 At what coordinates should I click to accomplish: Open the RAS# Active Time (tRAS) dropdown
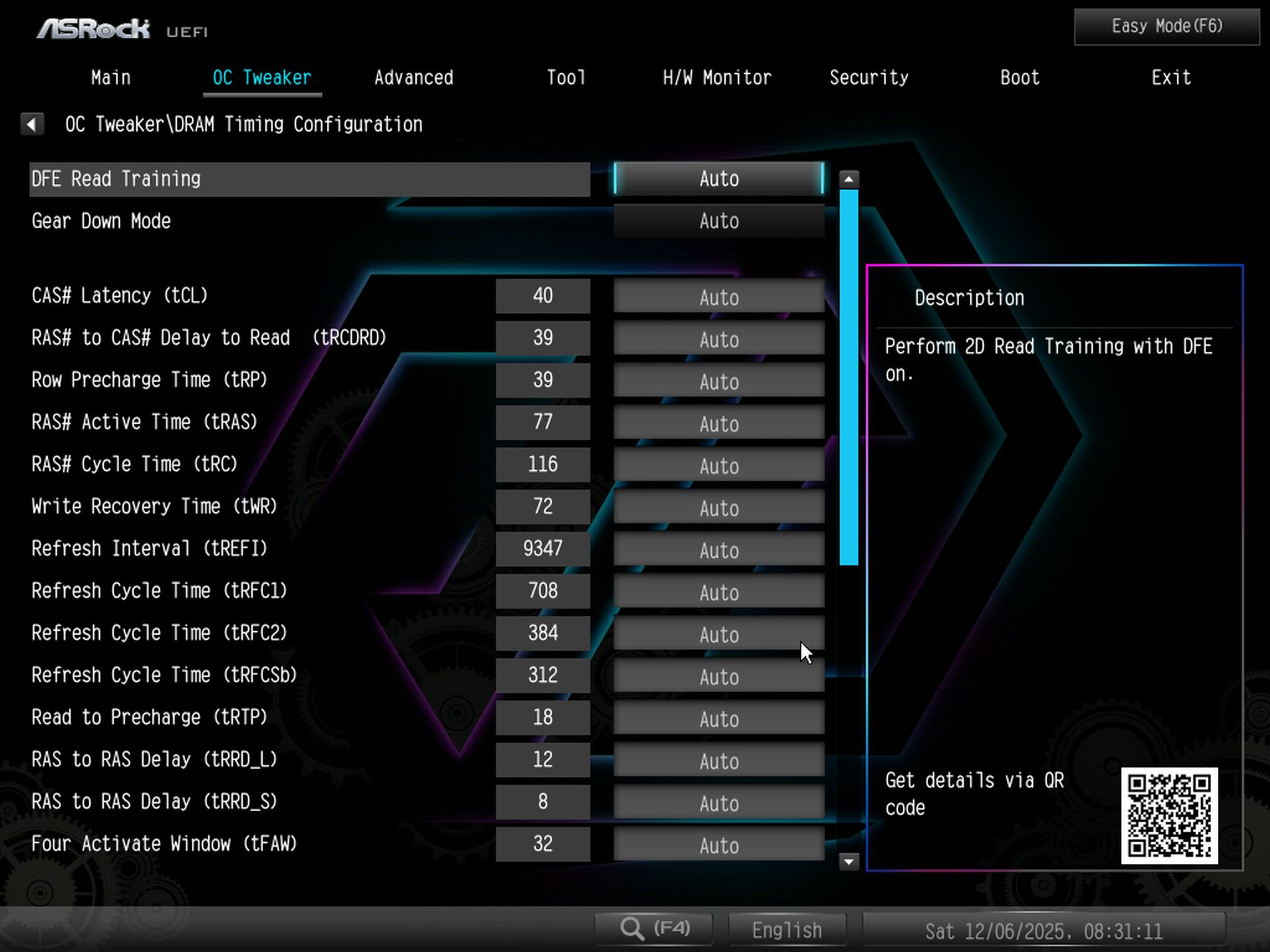tap(718, 424)
